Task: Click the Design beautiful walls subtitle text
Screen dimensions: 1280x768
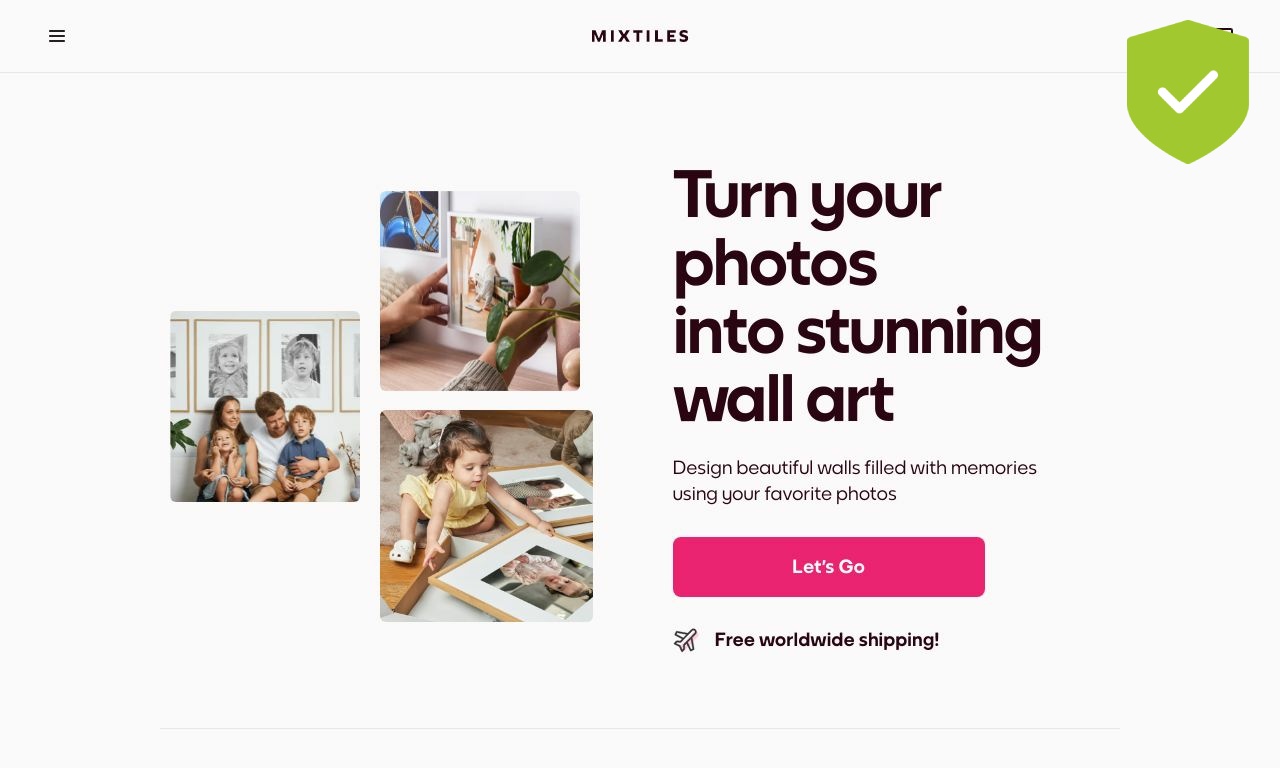Action: pos(854,481)
